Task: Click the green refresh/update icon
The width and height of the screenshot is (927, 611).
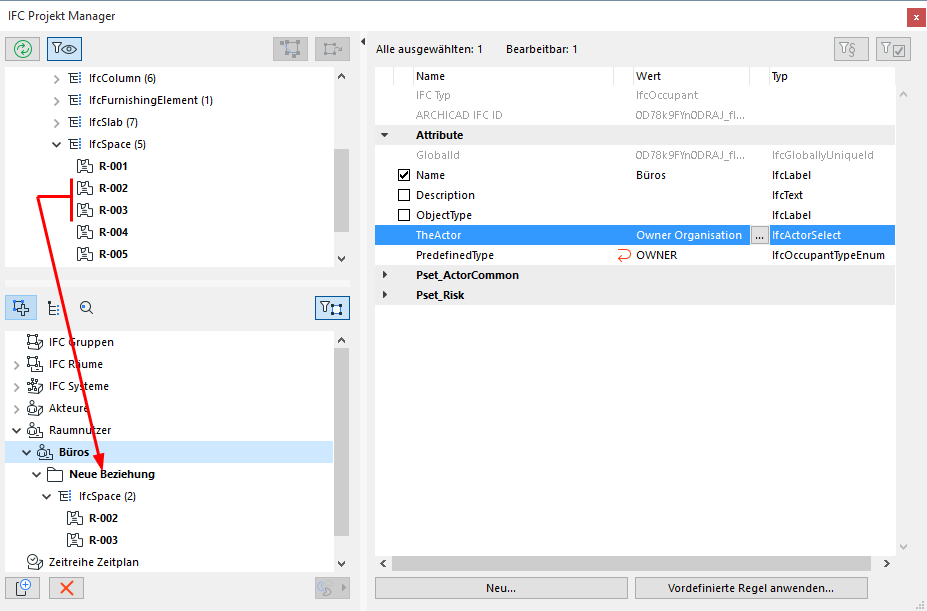Action: tap(22, 49)
